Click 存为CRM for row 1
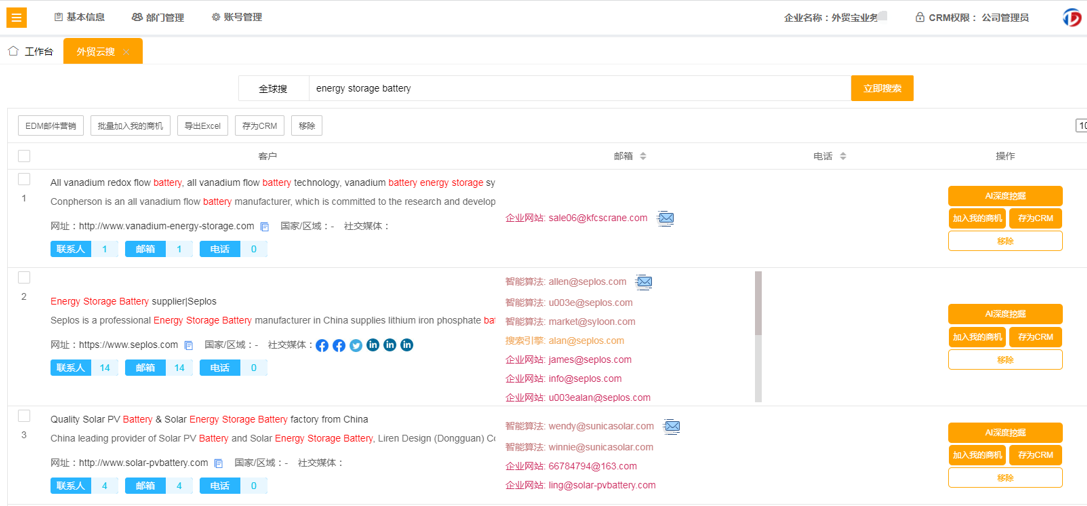 pos(1036,218)
